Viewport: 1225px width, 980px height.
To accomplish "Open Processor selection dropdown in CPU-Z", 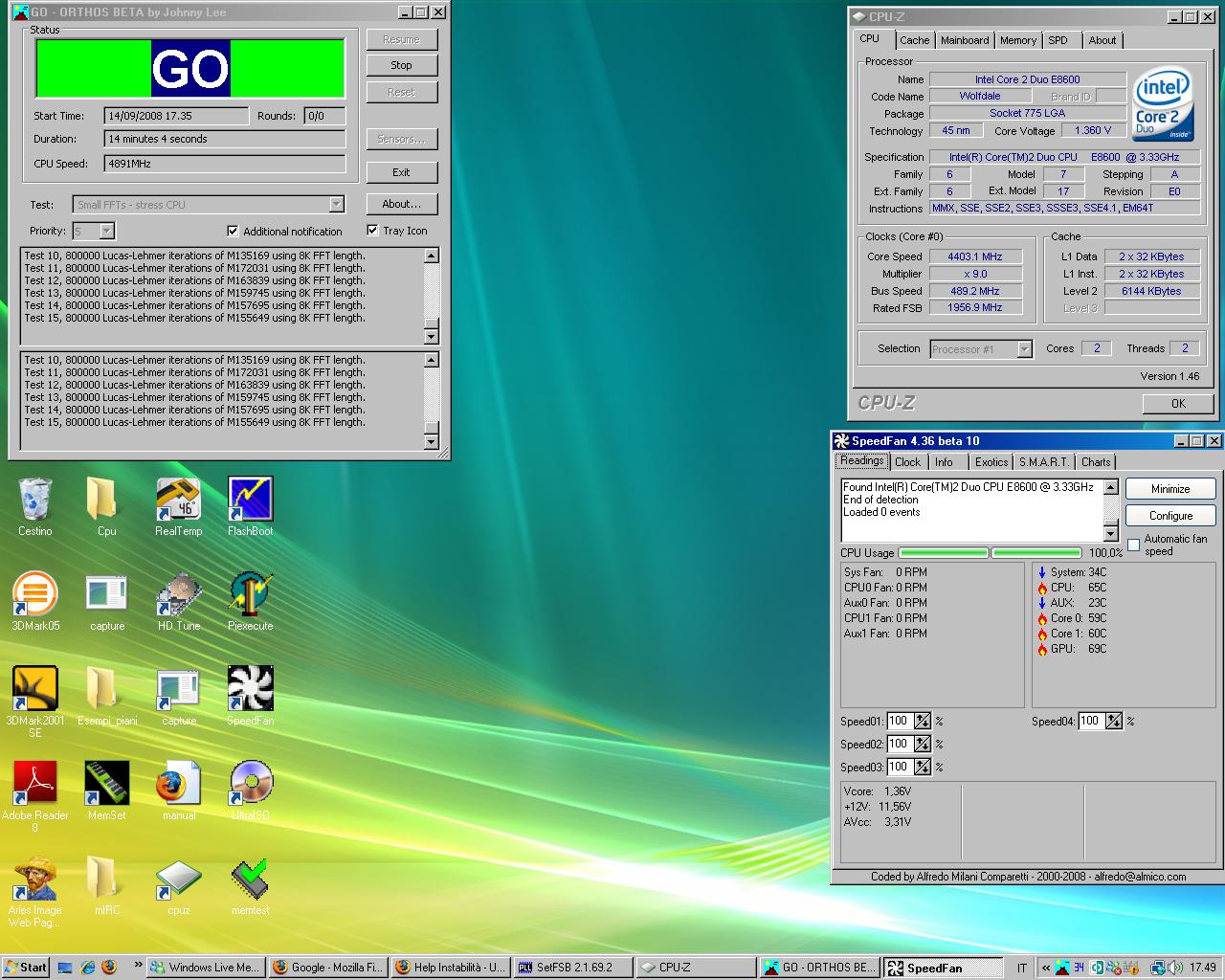I will coord(1024,349).
